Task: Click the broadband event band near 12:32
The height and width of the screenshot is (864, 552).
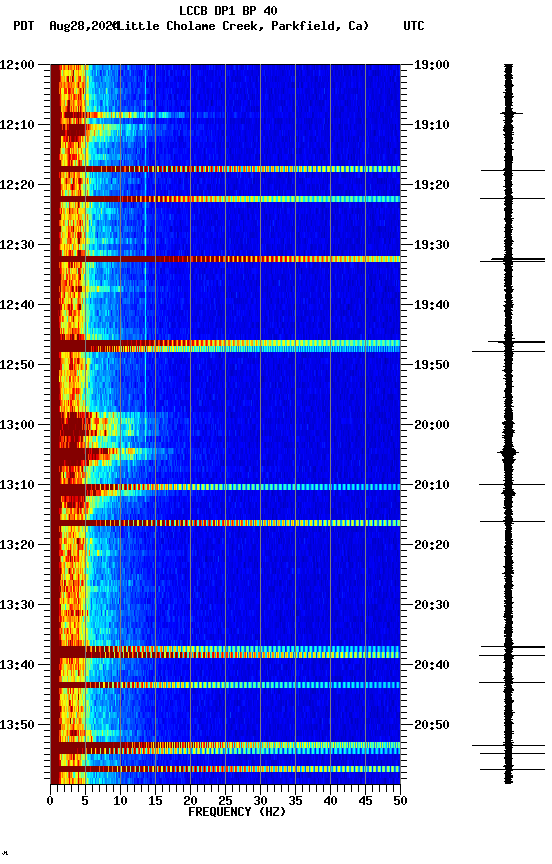Action: point(225,259)
